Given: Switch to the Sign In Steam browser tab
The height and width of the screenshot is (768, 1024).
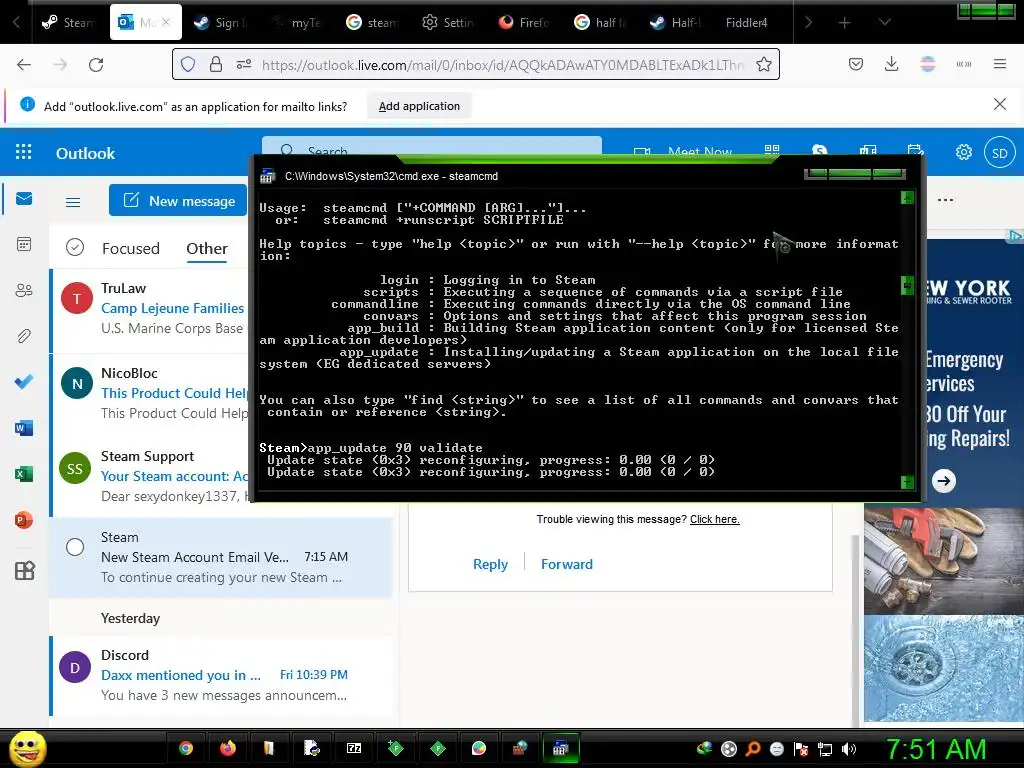Looking at the screenshot, I should [221, 22].
